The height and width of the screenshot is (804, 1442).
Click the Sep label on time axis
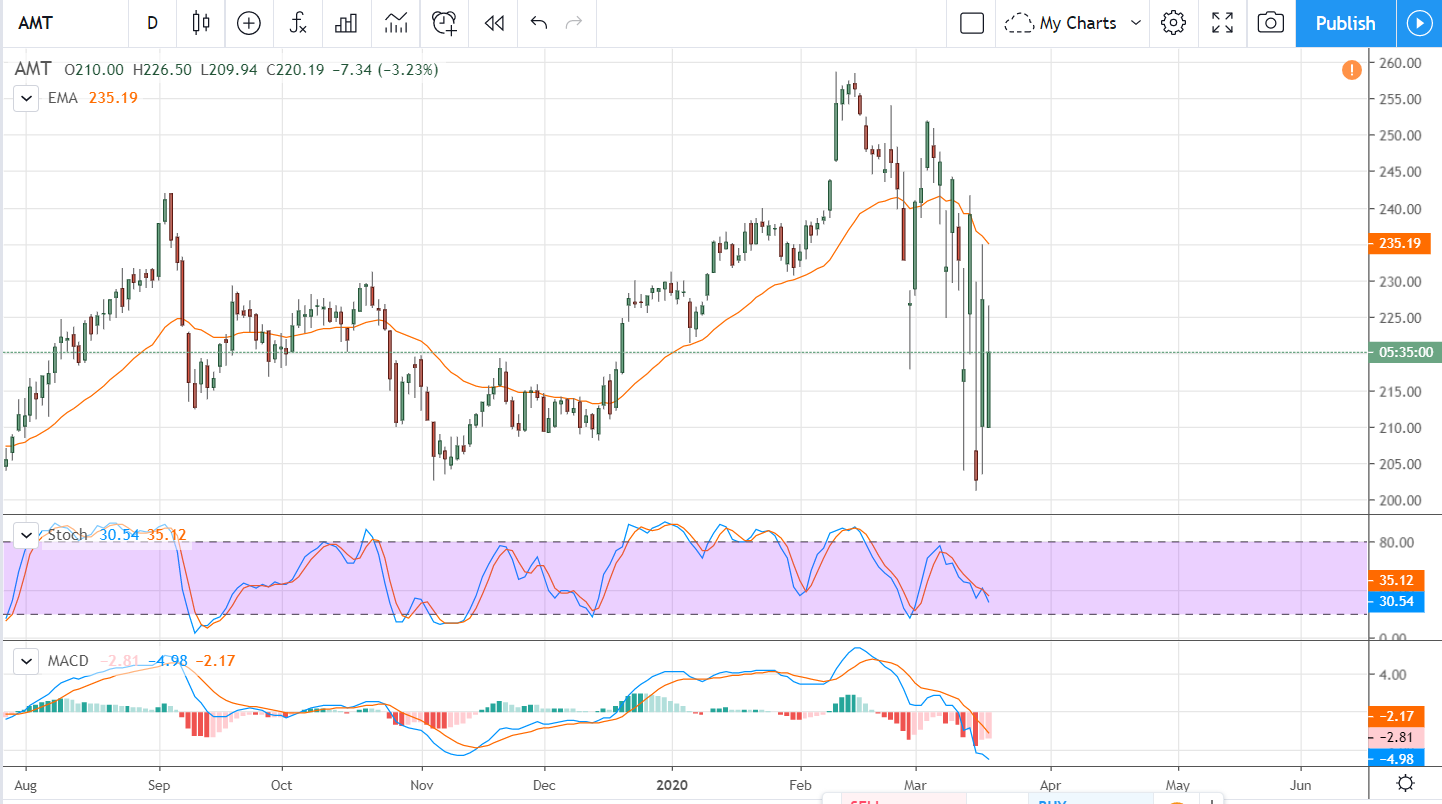click(159, 783)
